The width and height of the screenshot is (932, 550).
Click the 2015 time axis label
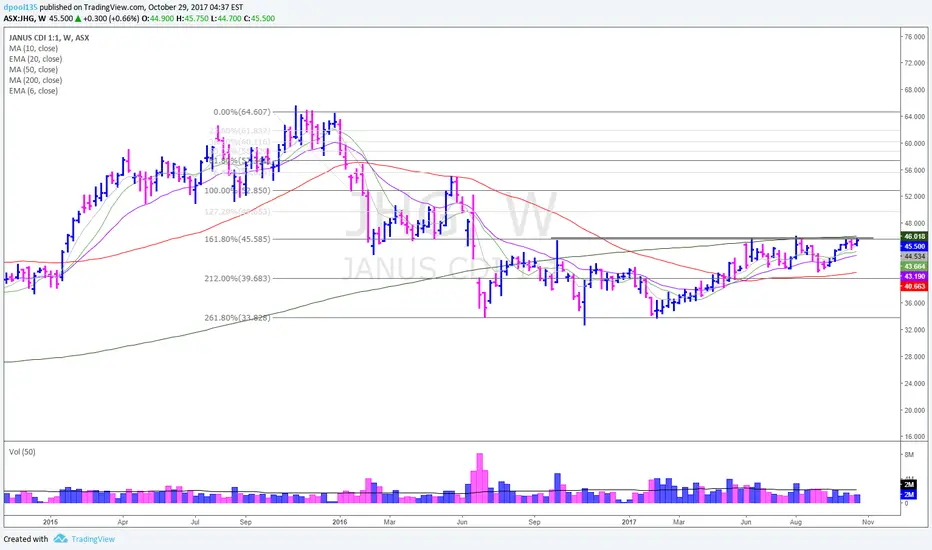pos(50,523)
